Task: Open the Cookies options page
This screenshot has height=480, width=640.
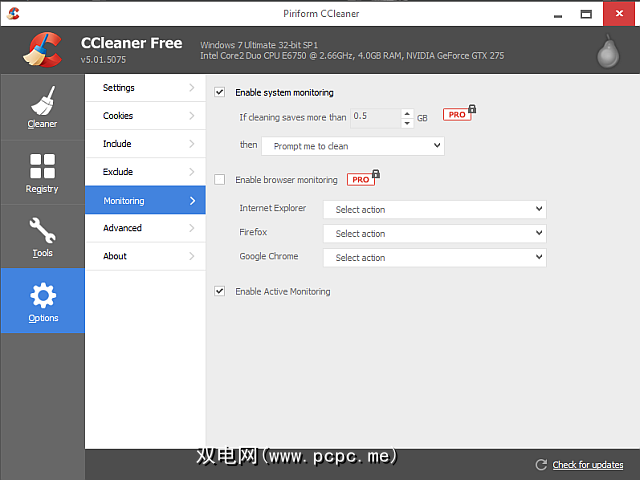Action: tap(145, 116)
